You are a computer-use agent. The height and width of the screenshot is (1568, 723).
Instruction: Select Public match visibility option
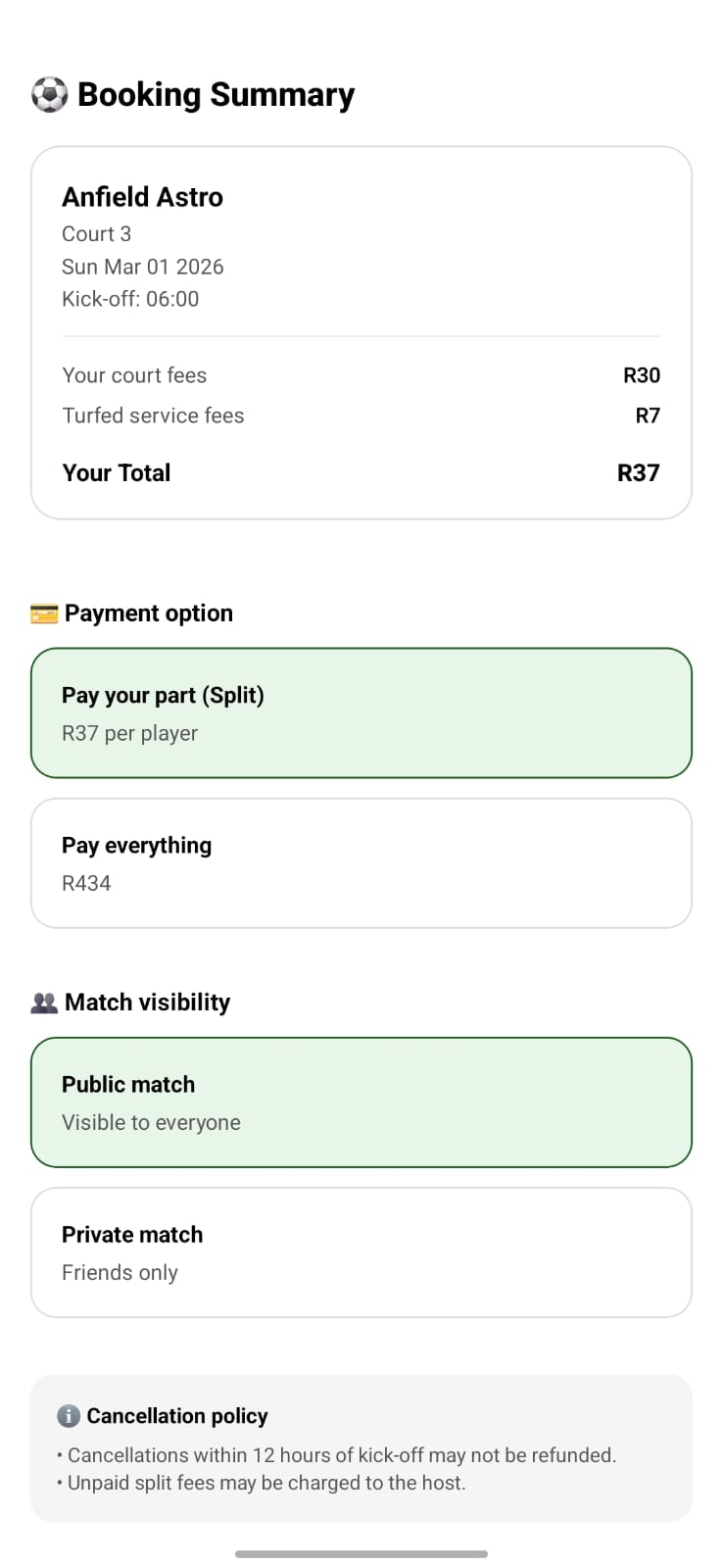click(361, 1102)
